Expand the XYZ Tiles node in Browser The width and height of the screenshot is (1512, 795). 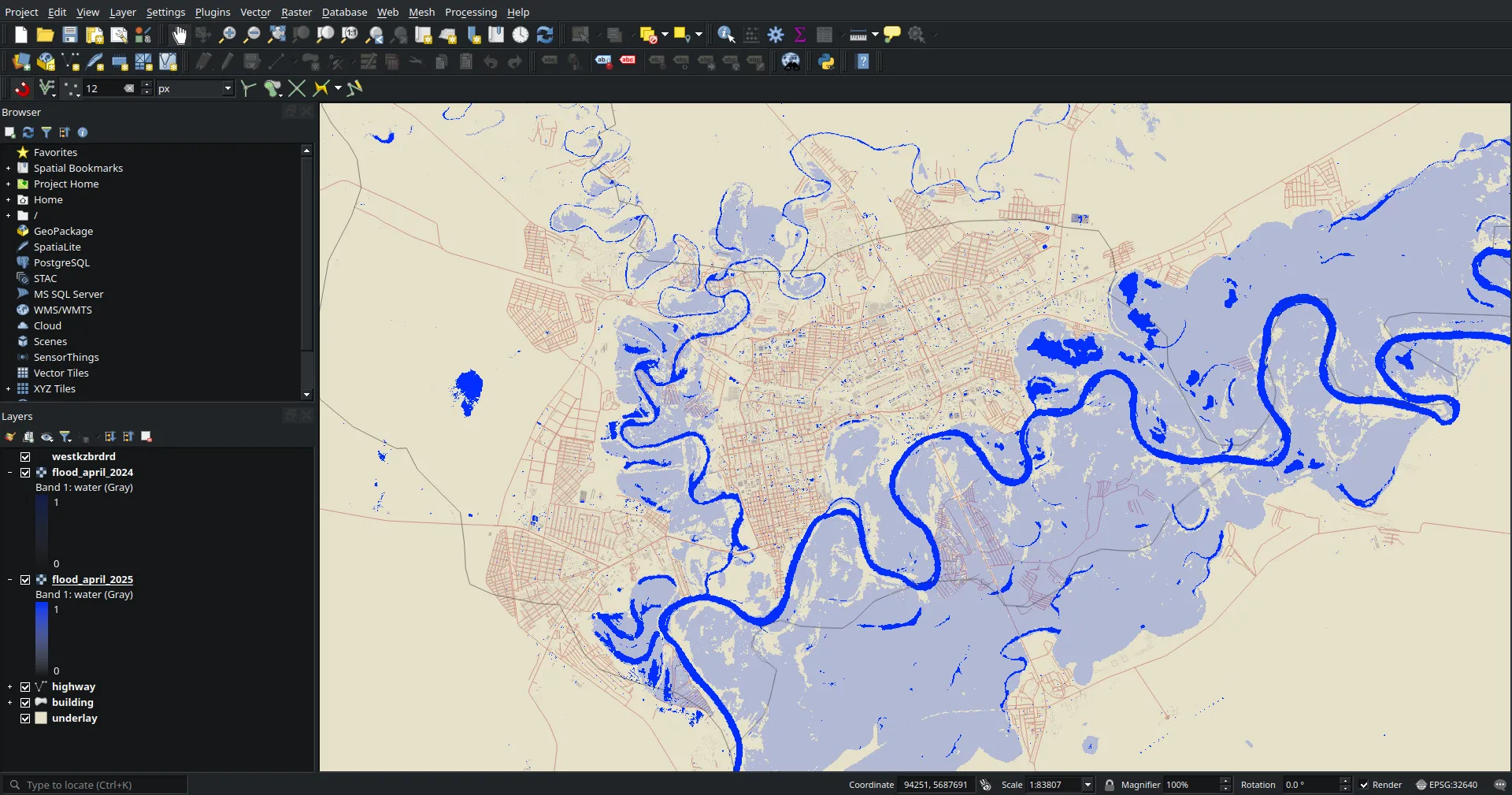(x=8, y=389)
